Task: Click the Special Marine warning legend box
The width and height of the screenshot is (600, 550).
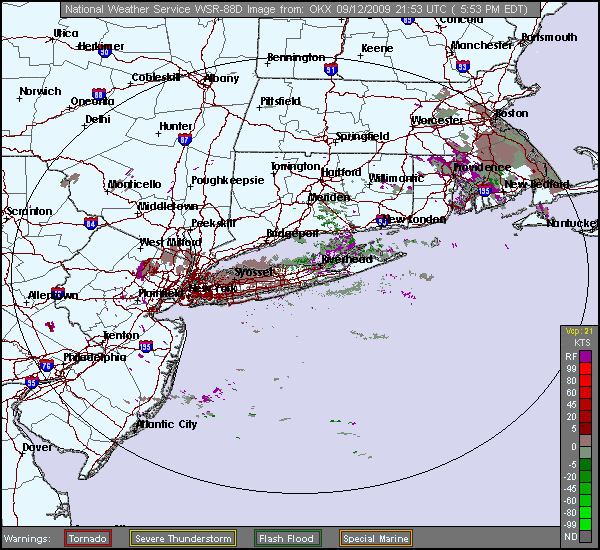Action: 376,538
